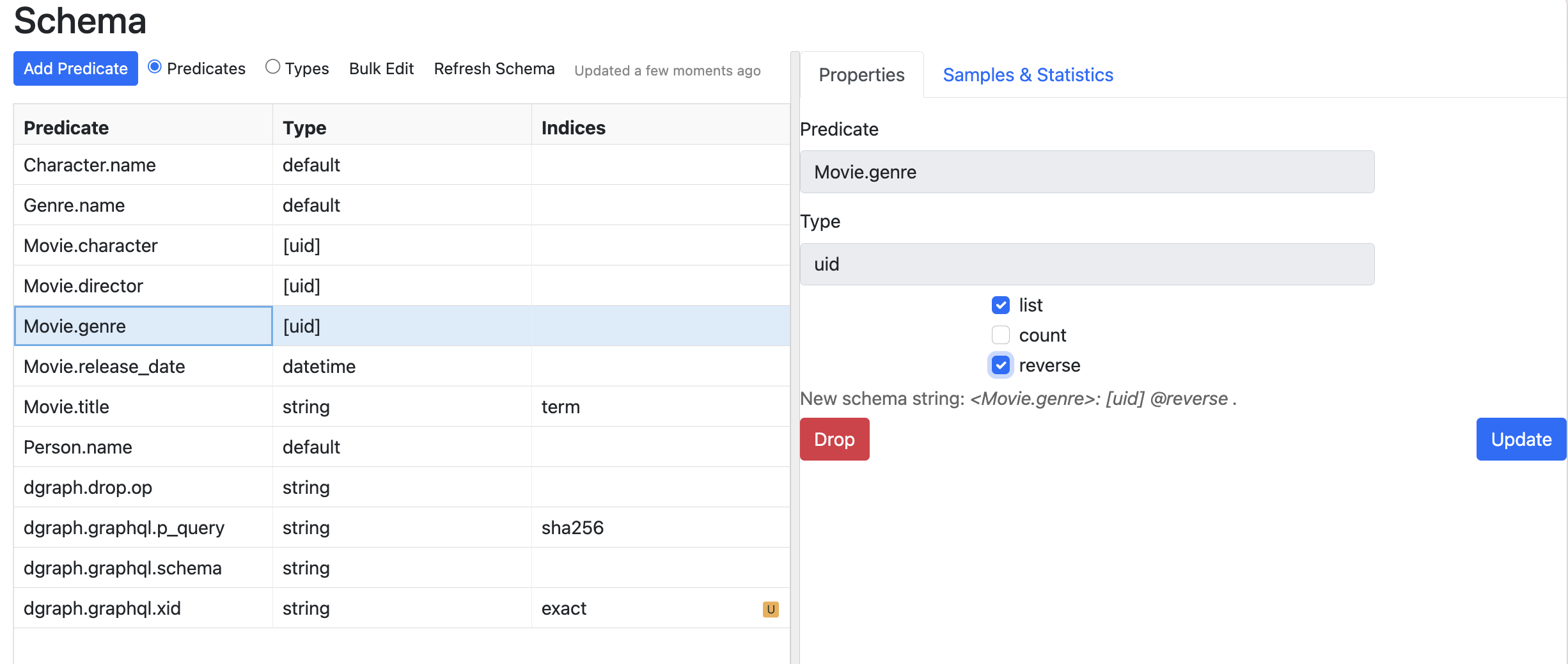Click the Predicate column header
1568x664 pixels.
[67, 128]
